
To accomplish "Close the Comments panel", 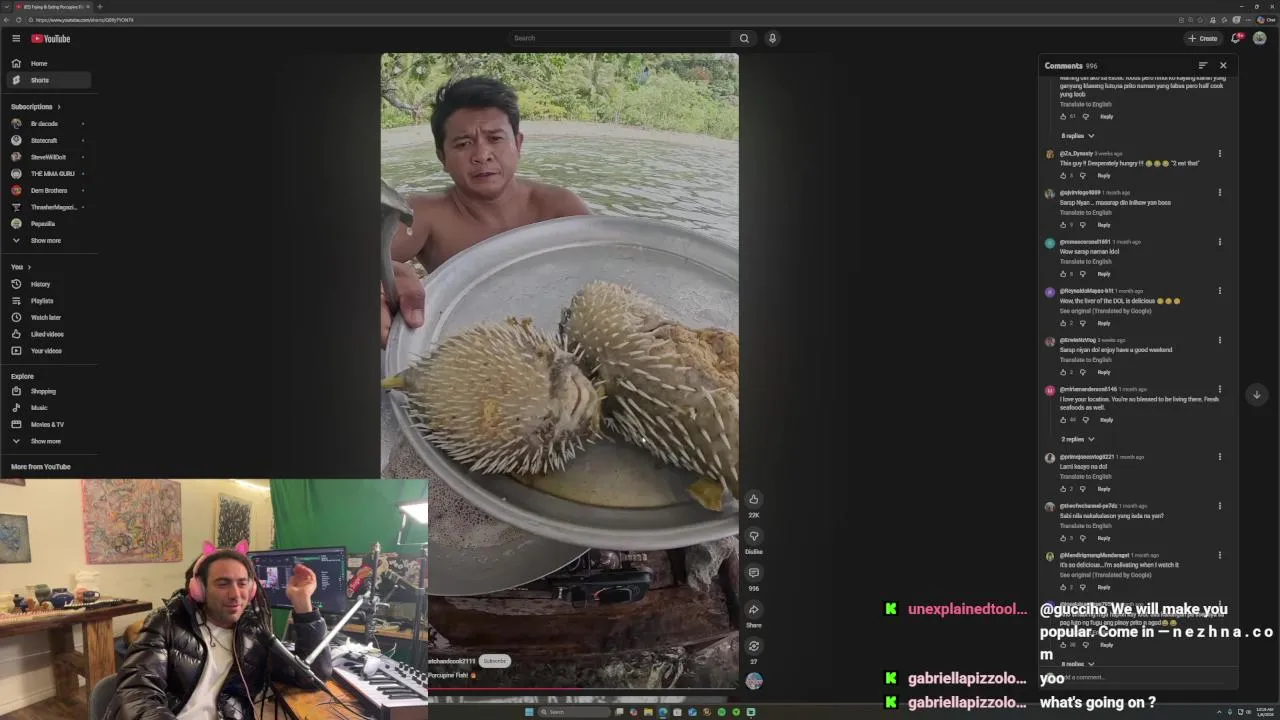I will (1223, 66).
